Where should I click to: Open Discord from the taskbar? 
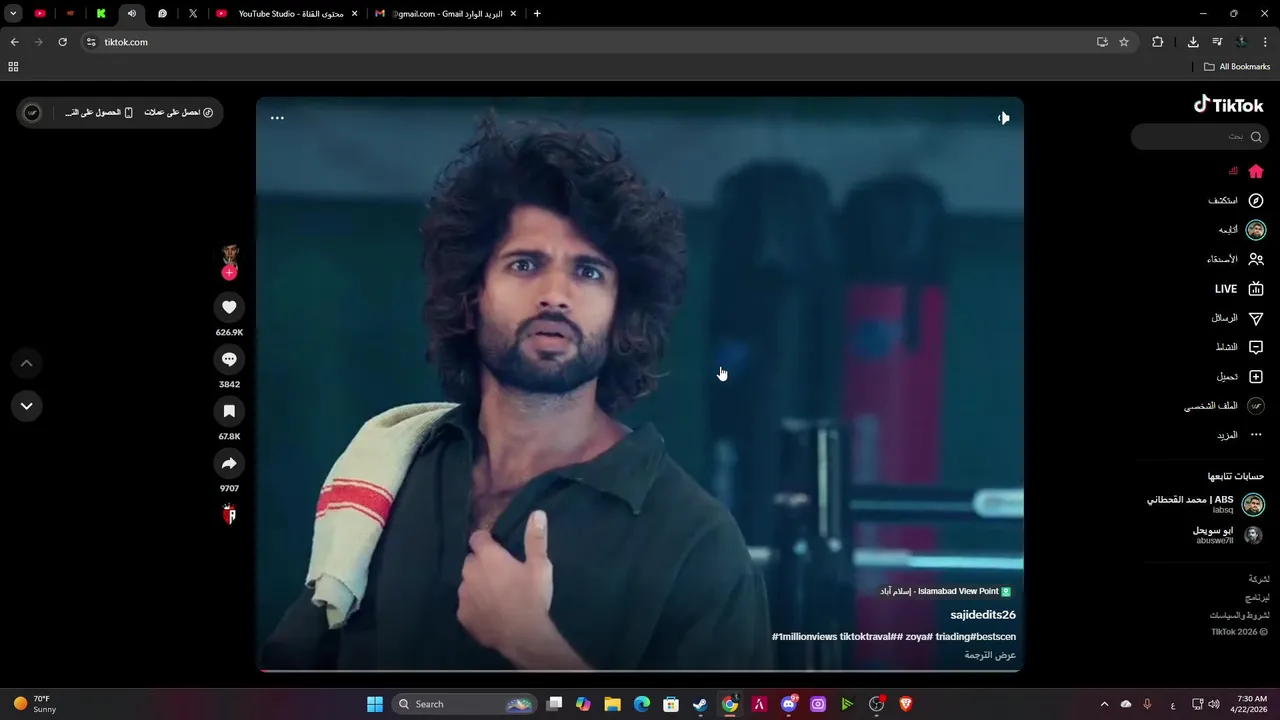click(x=789, y=704)
